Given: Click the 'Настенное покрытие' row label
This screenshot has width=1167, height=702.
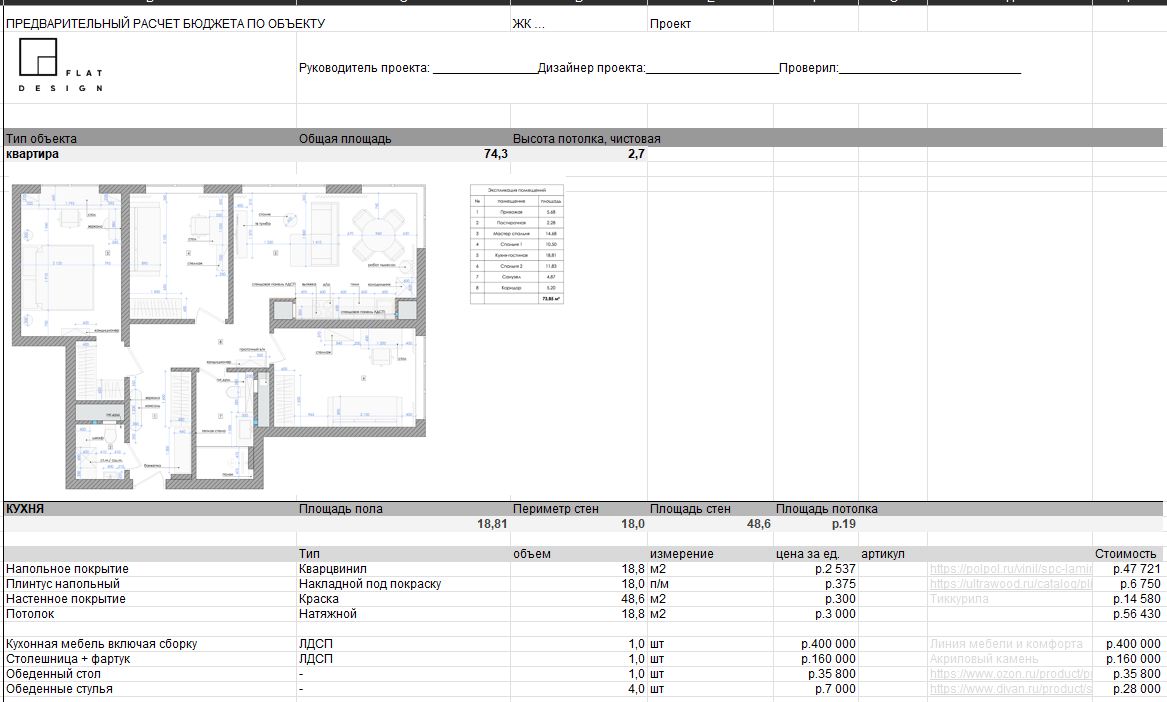Looking at the screenshot, I should pos(65,599).
